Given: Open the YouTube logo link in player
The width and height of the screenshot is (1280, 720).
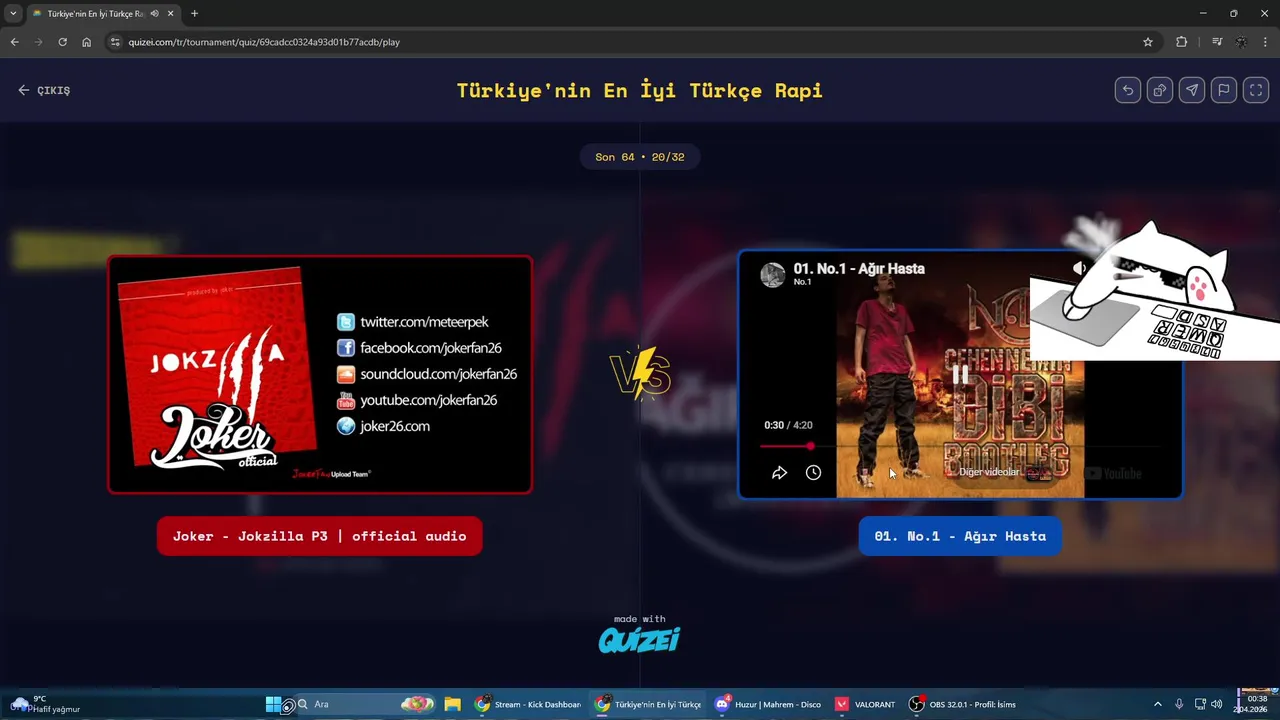Looking at the screenshot, I should click(x=1113, y=474).
